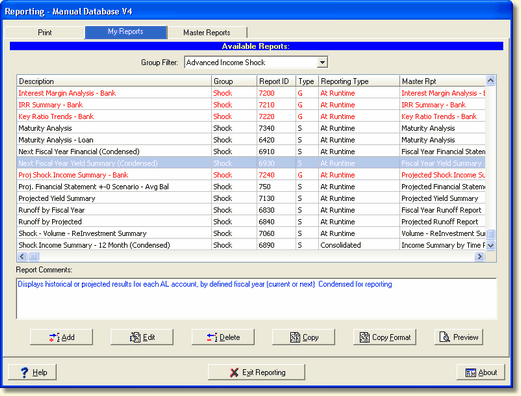Click the About button icon
Image resolution: width=521 pixels, height=396 pixels.
(x=471, y=373)
